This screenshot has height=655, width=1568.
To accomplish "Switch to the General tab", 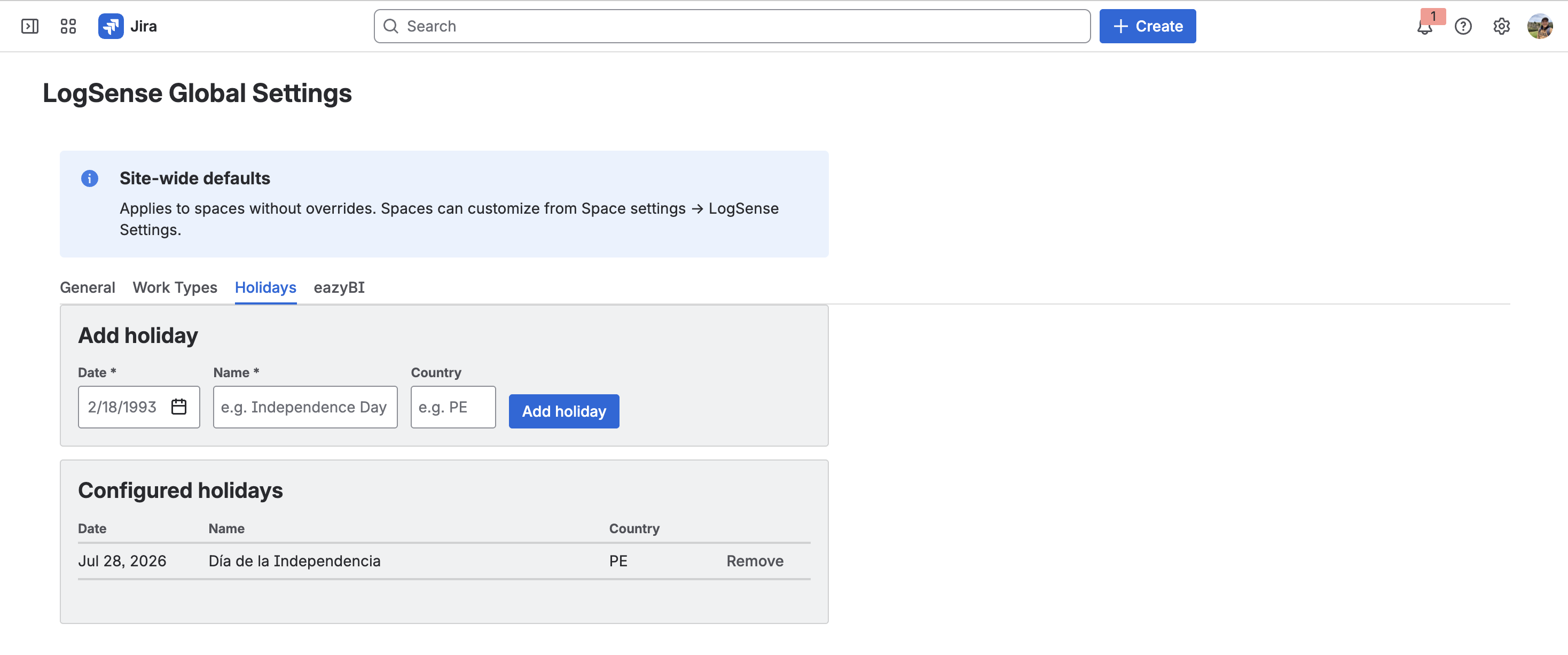I will point(87,287).
